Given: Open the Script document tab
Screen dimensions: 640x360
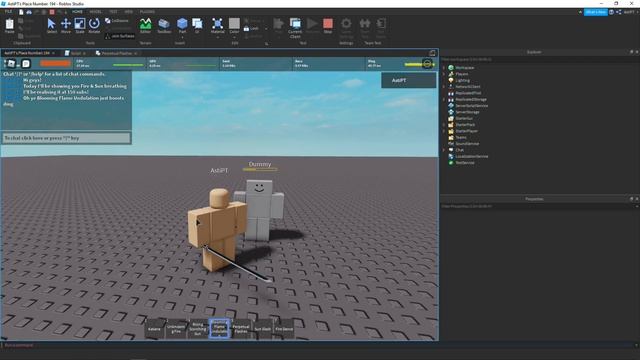Looking at the screenshot, I should pyautogui.click(x=76, y=53).
